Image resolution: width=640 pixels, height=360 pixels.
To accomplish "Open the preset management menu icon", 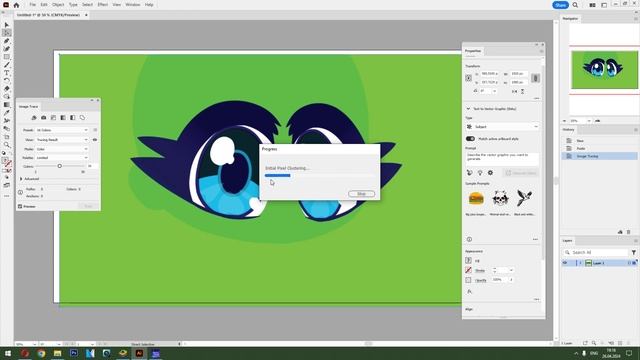I will [95, 130].
